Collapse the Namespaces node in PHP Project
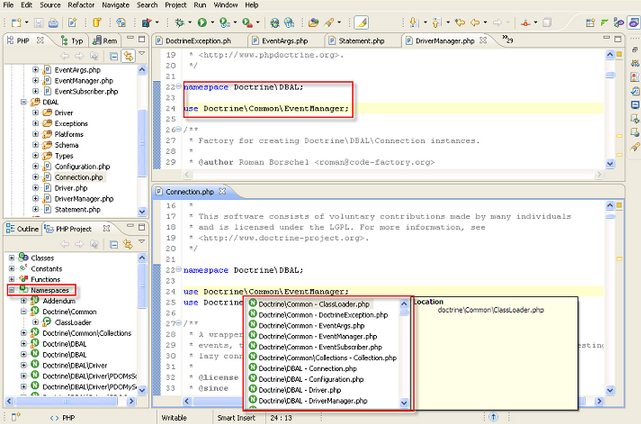This screenshot has height=424, width=641. [x=12, y=290]
